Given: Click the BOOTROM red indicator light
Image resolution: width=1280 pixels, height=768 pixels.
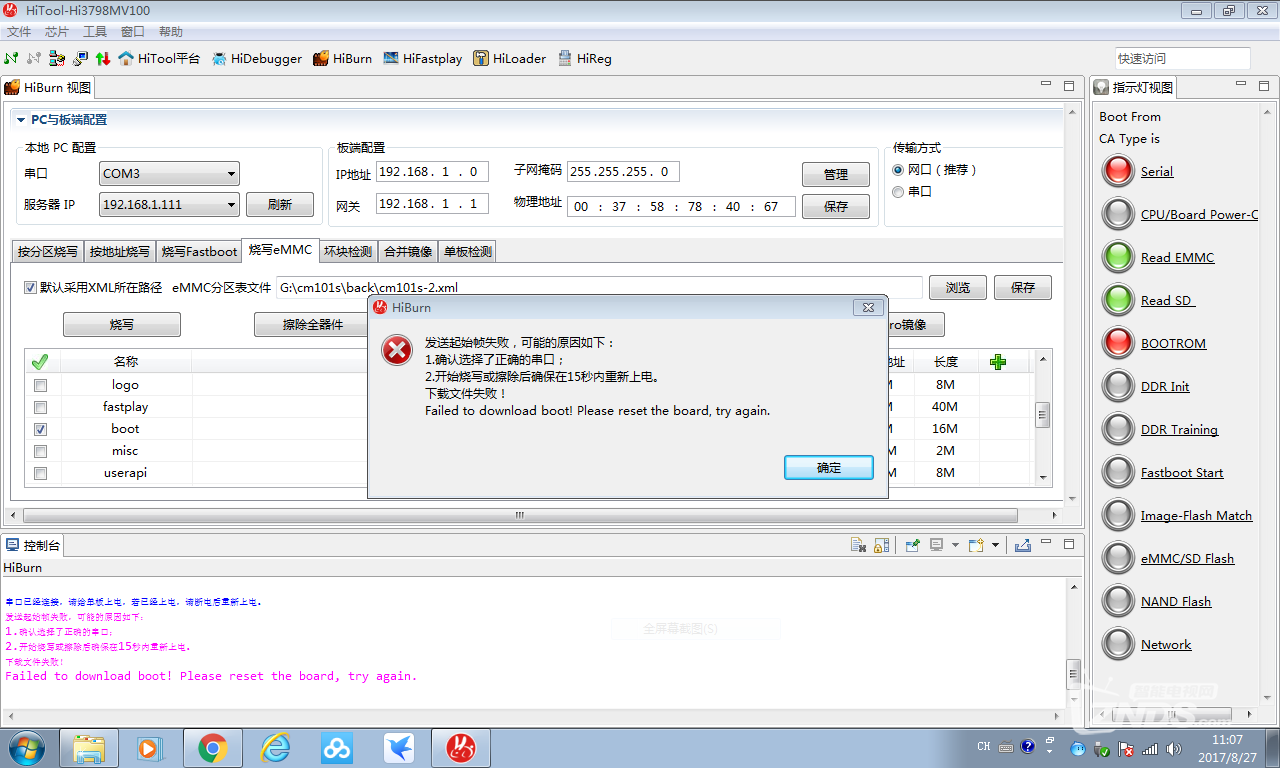Looking at the screenshot, I should [1117, 343].
